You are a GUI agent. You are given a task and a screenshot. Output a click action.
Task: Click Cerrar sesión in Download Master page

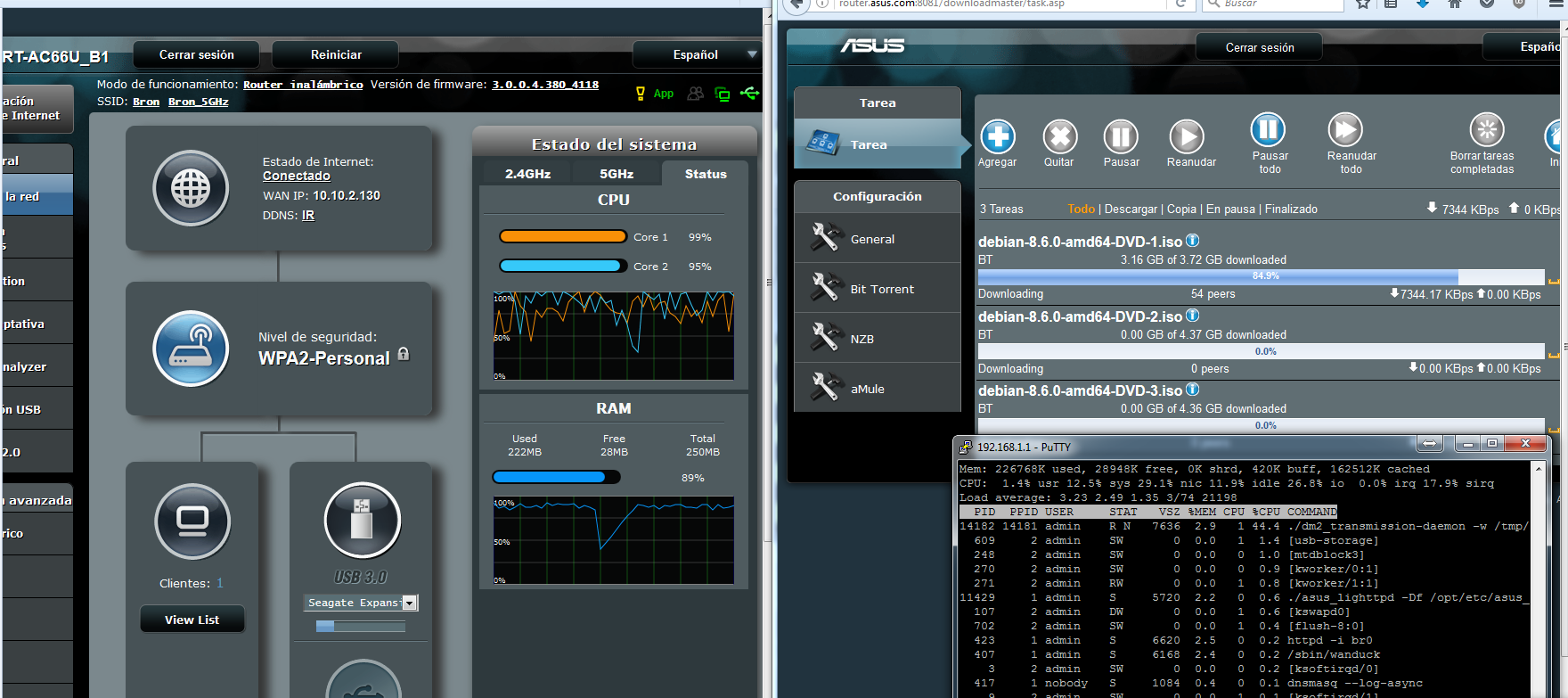1260,47
